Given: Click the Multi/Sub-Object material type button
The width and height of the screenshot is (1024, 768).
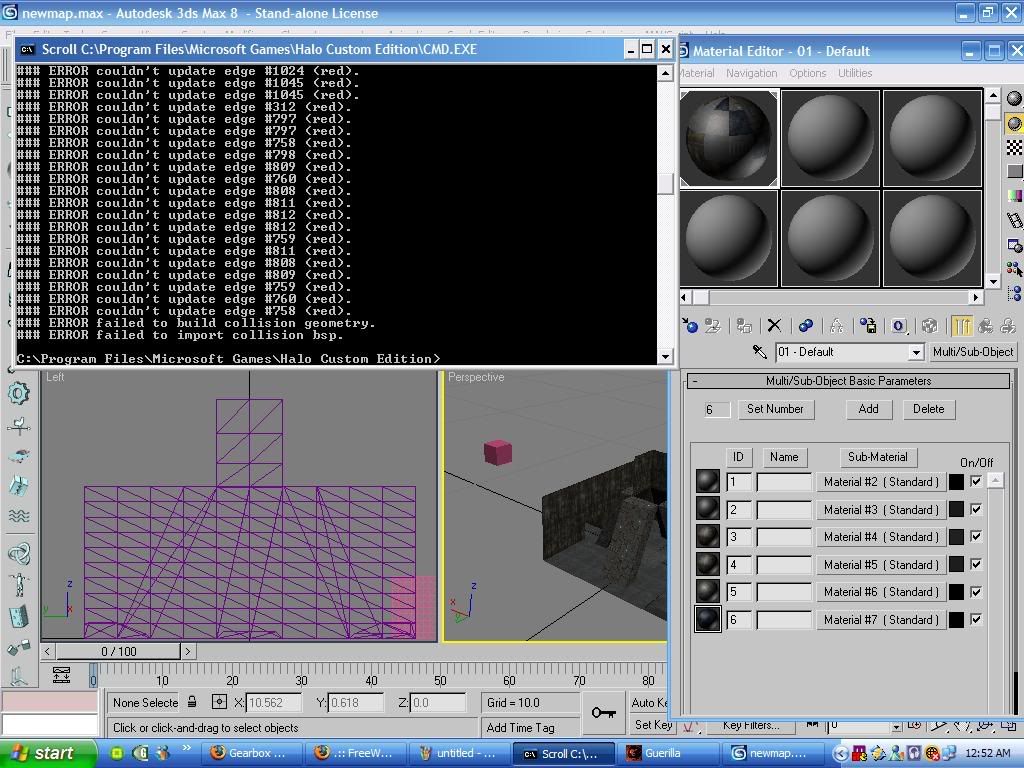Looking at the screenshot, I should tap(973, 351).
